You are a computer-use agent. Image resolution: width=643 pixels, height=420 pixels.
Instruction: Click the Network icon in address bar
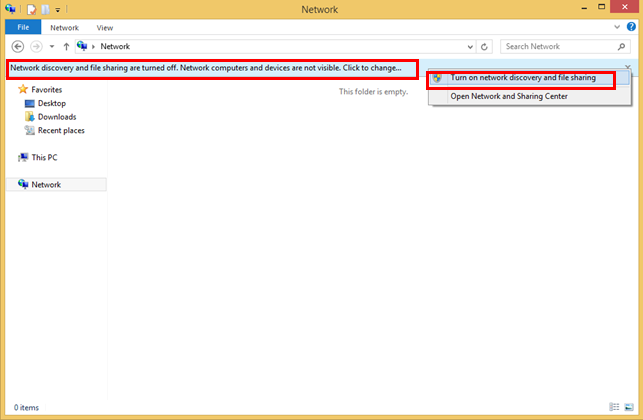82,46
